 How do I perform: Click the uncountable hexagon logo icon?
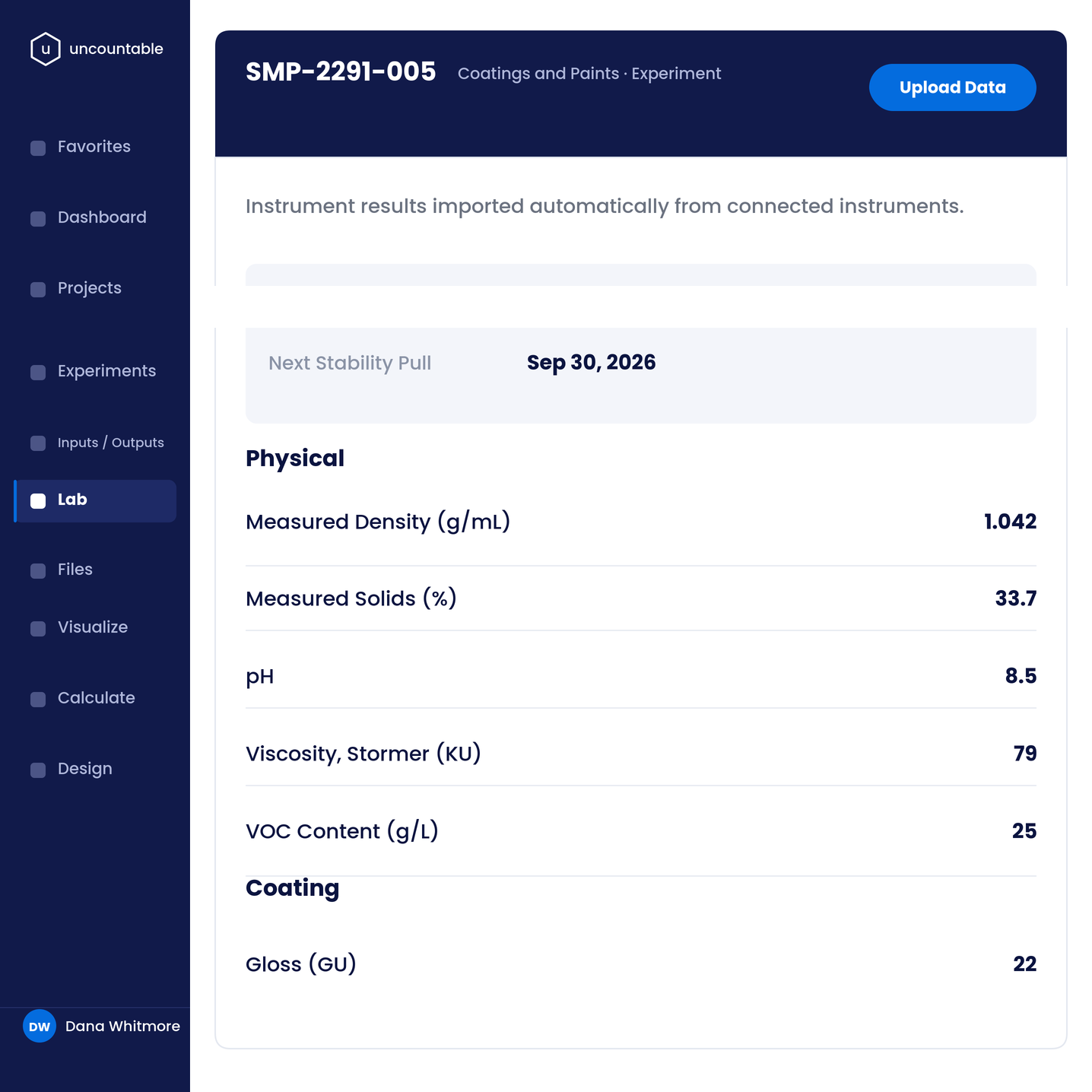(45, 49)
